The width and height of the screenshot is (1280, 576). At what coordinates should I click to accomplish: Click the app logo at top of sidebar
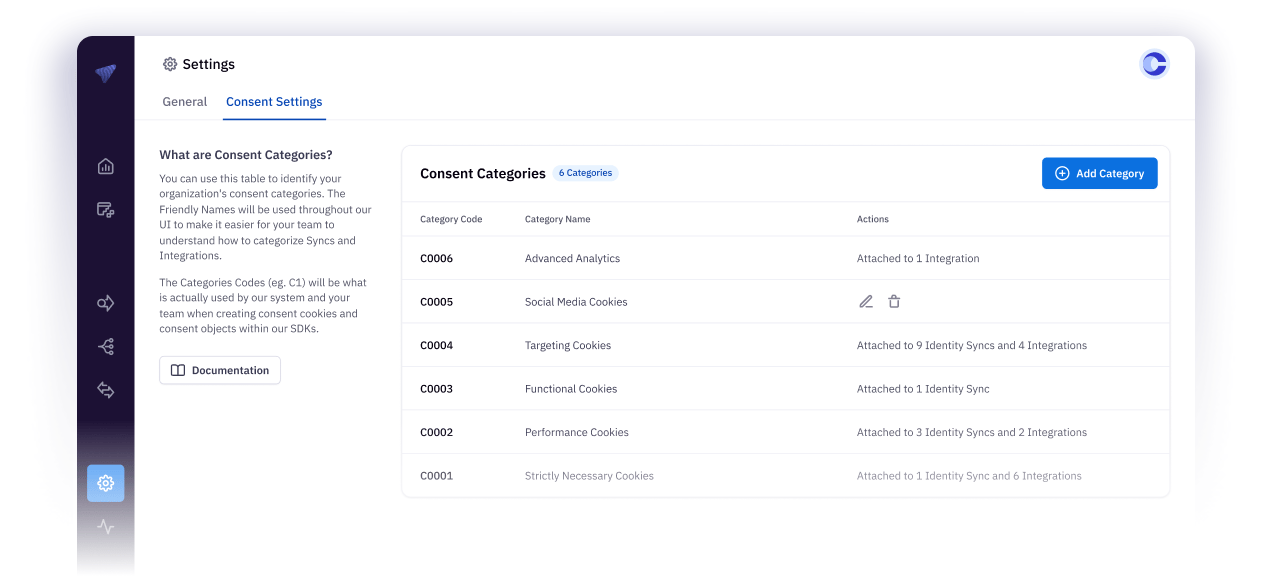click(x=106, y=73)
